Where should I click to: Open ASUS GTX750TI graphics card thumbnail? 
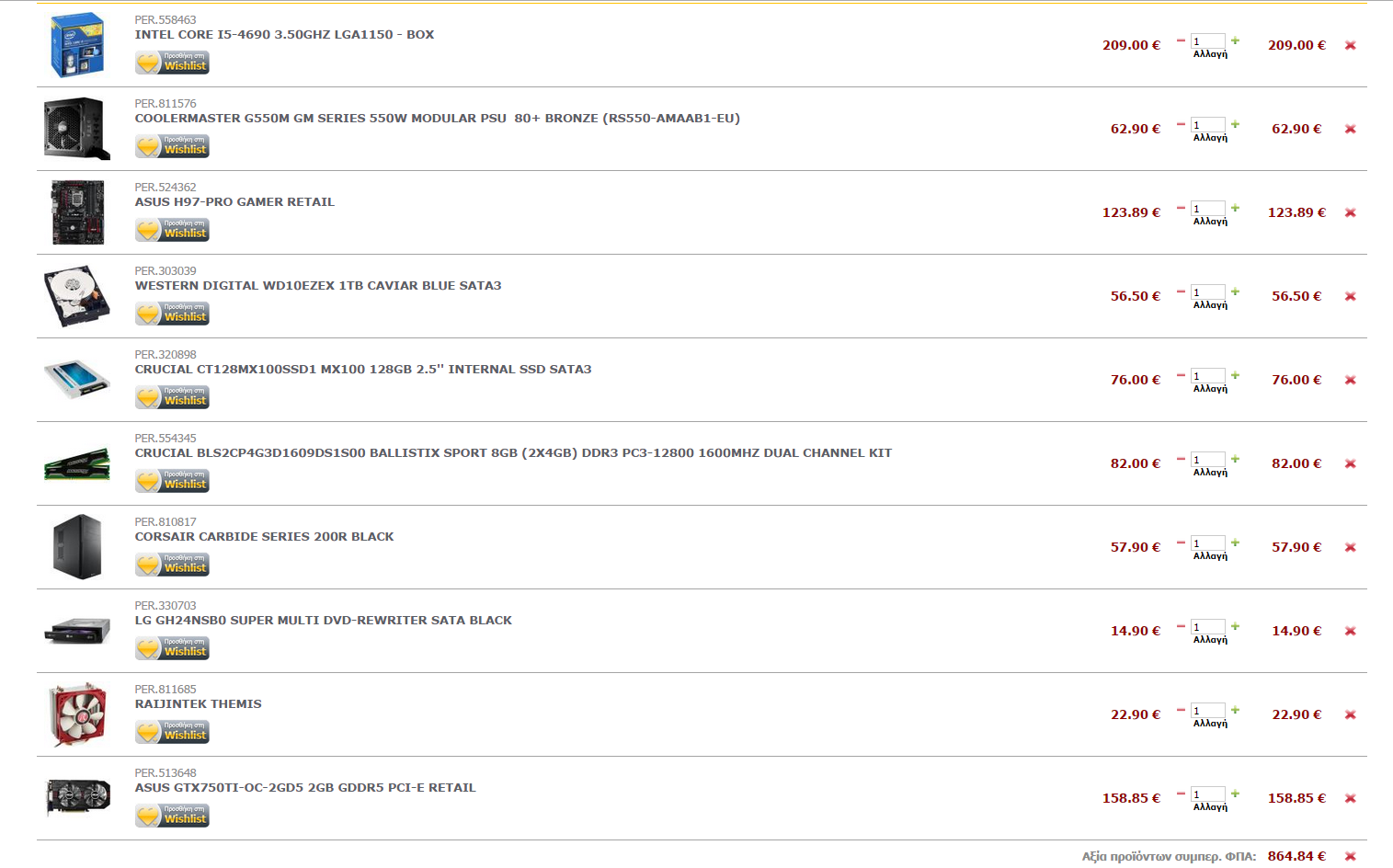[x=77, y=798]
